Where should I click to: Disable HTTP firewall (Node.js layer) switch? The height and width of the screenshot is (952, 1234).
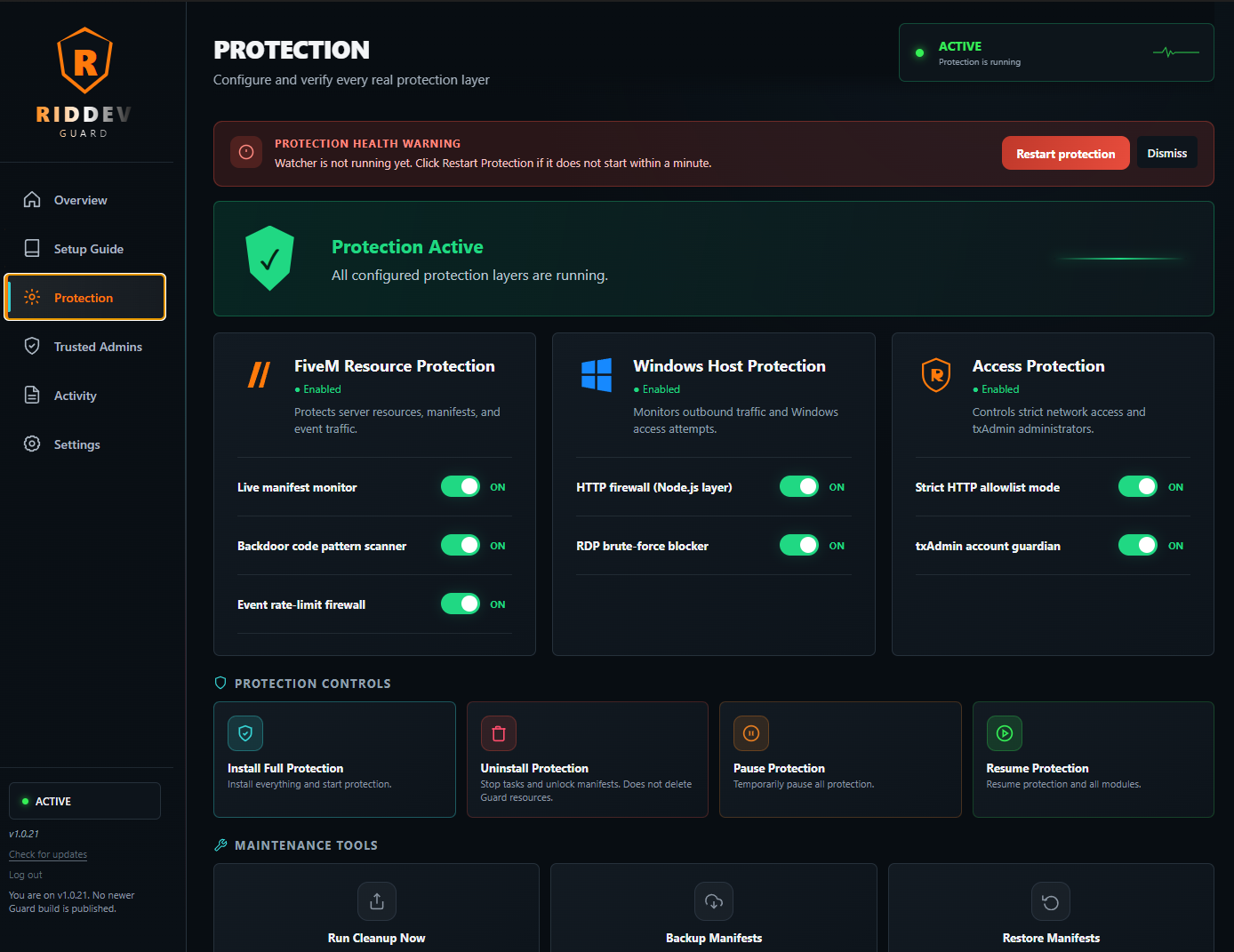[x=799, y=486]
